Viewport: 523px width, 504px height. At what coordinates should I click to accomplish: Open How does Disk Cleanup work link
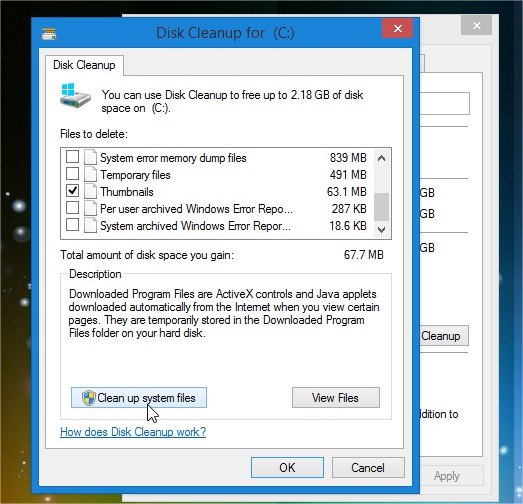click(x=133, y=432)
